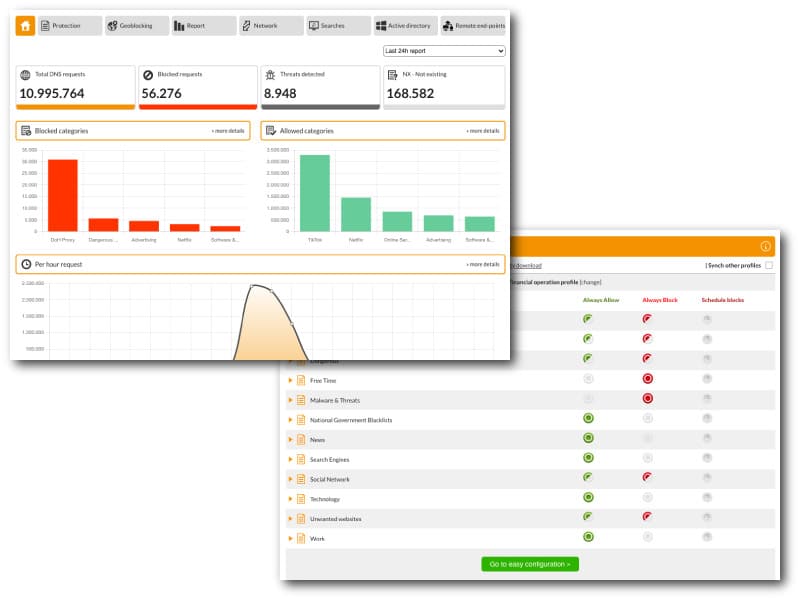
Task: Open the Geoblocking tab
Action: 136,25
